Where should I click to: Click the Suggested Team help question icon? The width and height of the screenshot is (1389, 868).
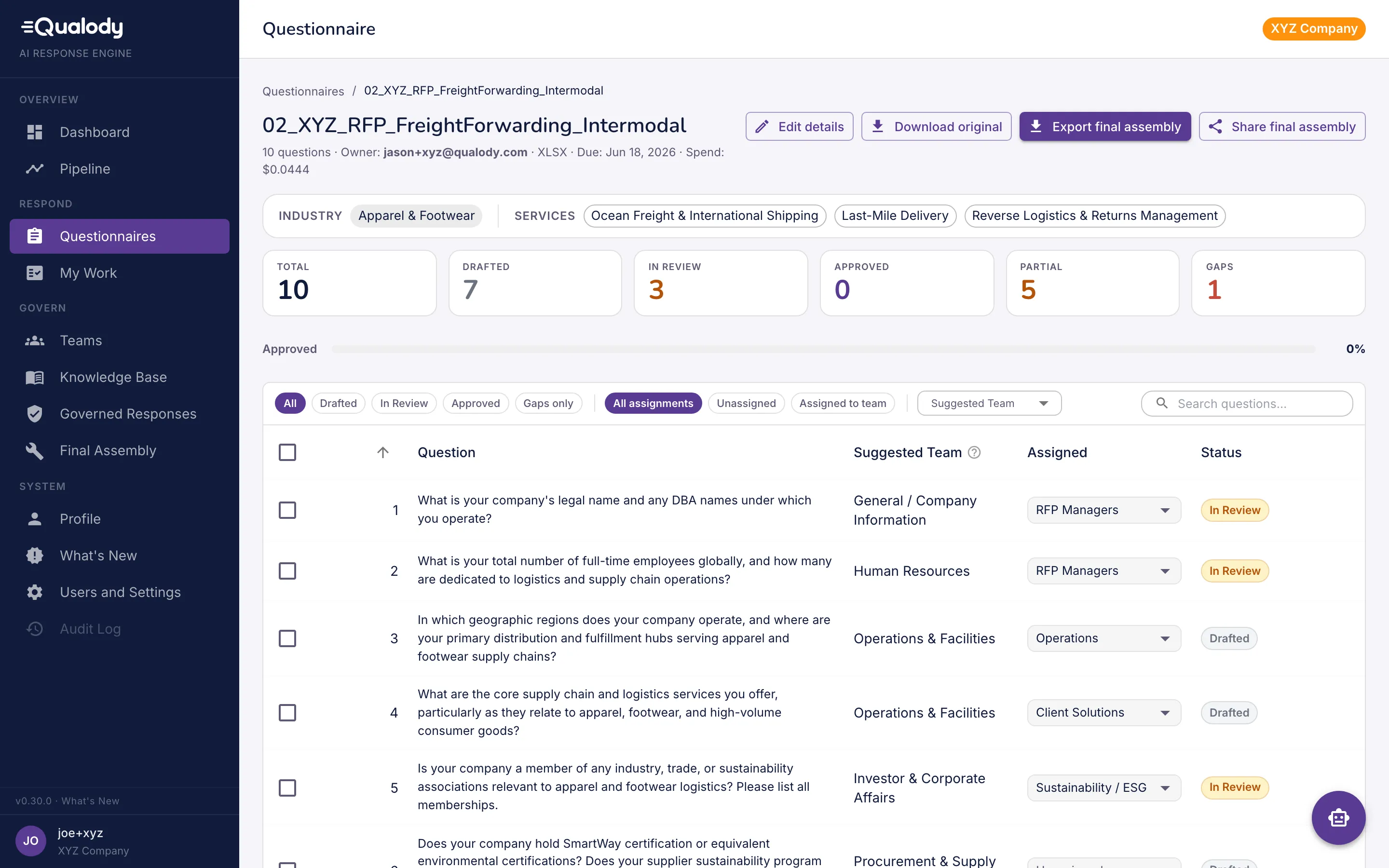tap(974, 452)
